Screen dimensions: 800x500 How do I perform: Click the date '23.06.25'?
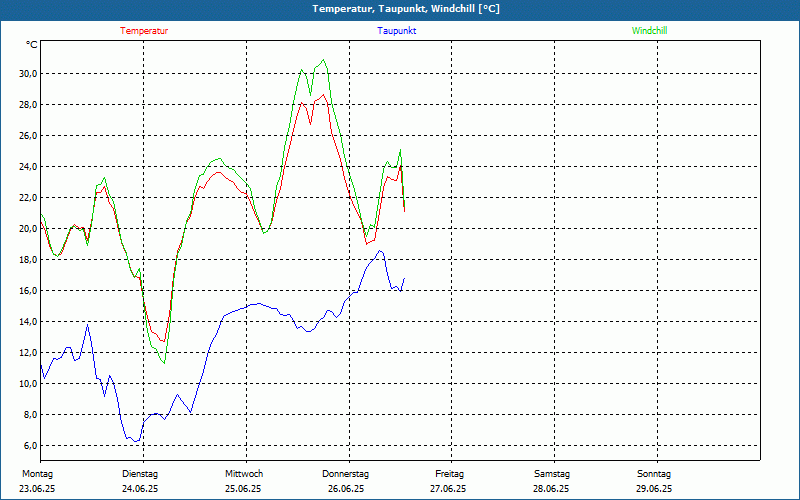pos(37,489)
